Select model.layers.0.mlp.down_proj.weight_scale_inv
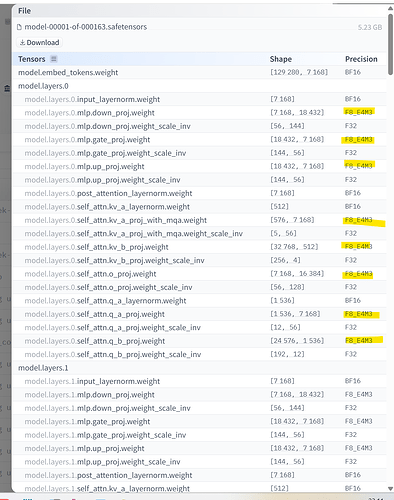 [x=199, y=126]
